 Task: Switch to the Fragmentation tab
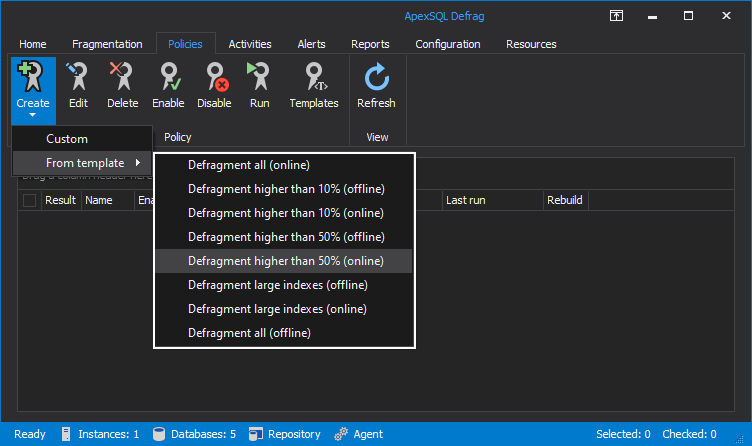pyautogui.click(x=107, y=44)
